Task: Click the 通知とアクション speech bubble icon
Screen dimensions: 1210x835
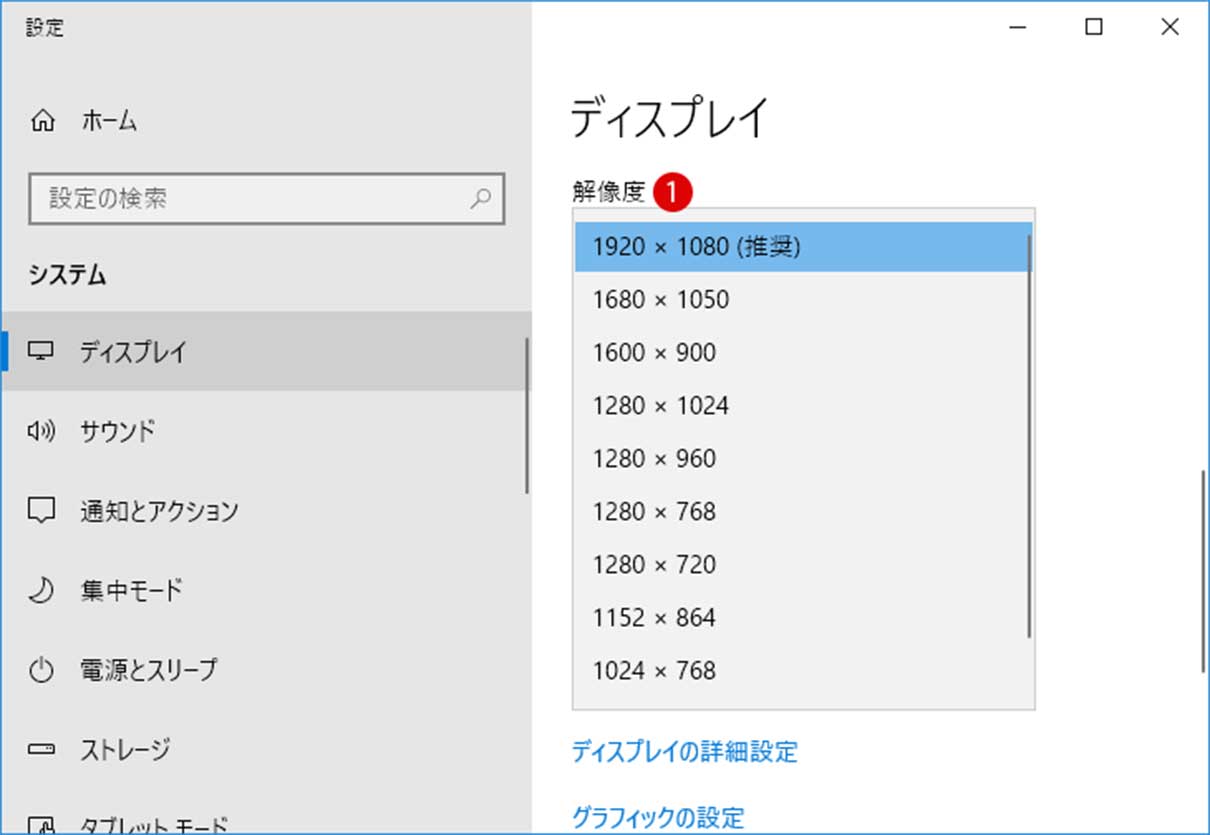Action: 41,511
